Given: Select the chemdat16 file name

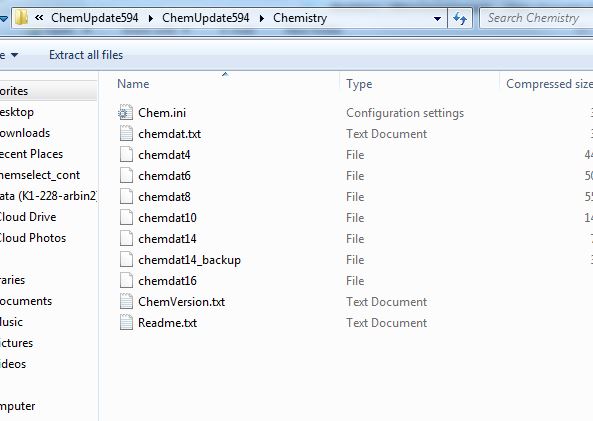Looking at the screenshot, I should point(167,281).
